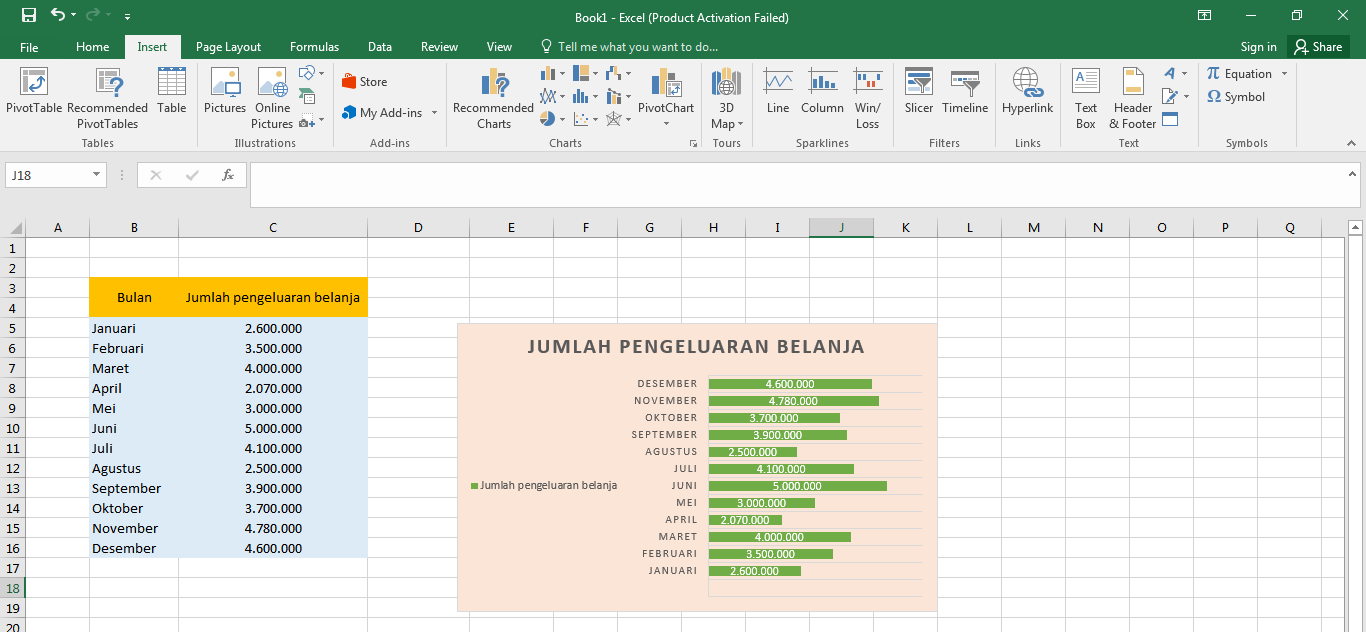Screen dimensions: 1366x632
Task: Open the Pictures insert tool
Action: pyautogui.click(x=225, y=90)
